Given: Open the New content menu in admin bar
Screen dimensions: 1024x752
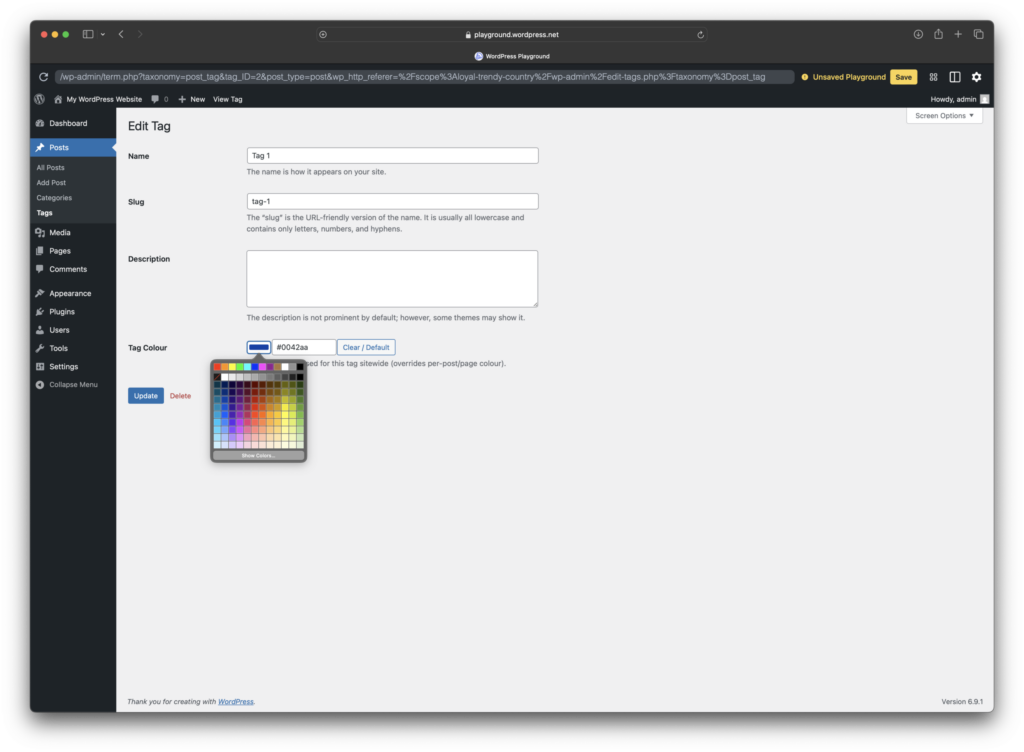Looking at the screenshot, I should 191,99.
